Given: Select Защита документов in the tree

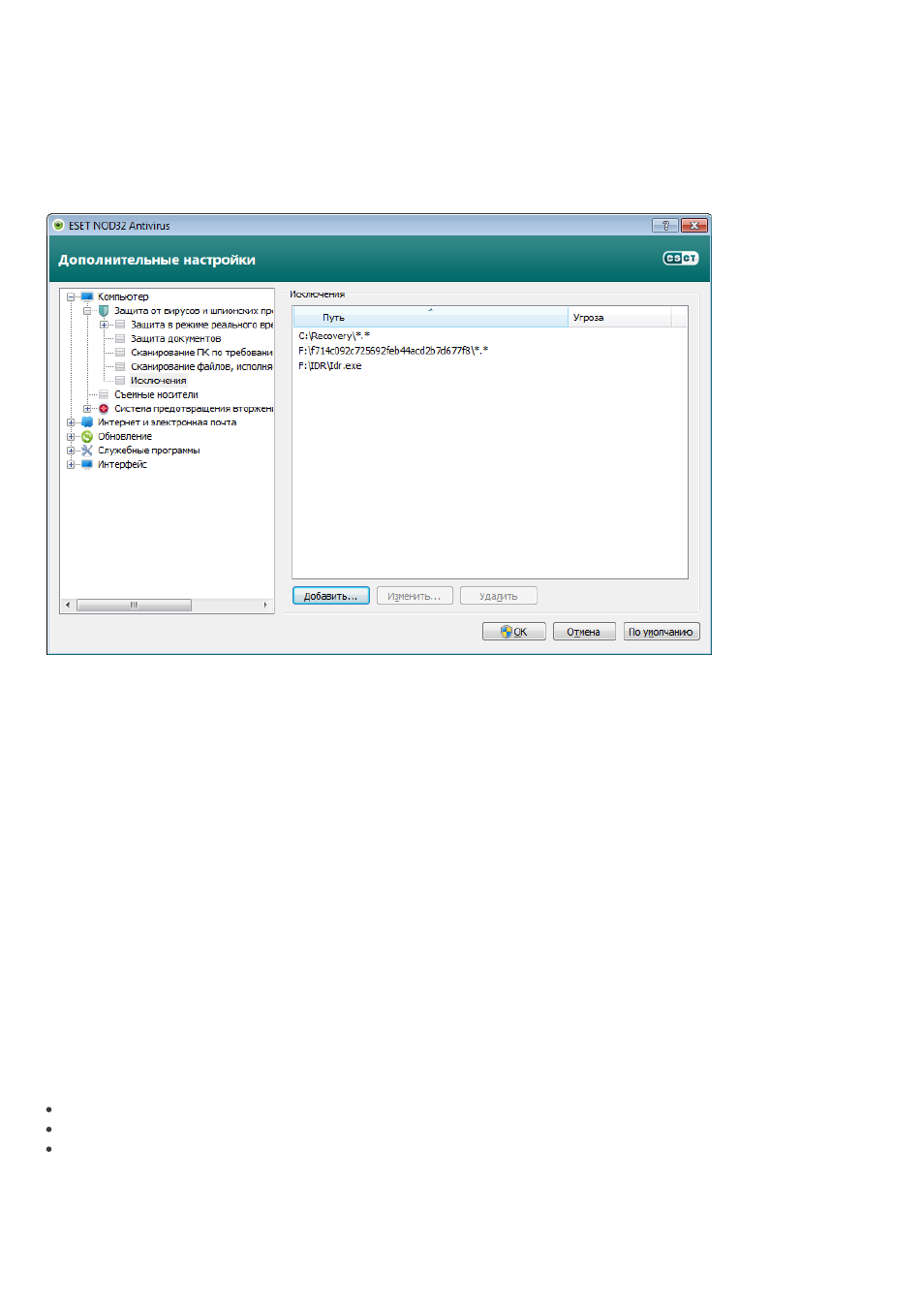Looking at the screenshot, I should coord(176,339).
